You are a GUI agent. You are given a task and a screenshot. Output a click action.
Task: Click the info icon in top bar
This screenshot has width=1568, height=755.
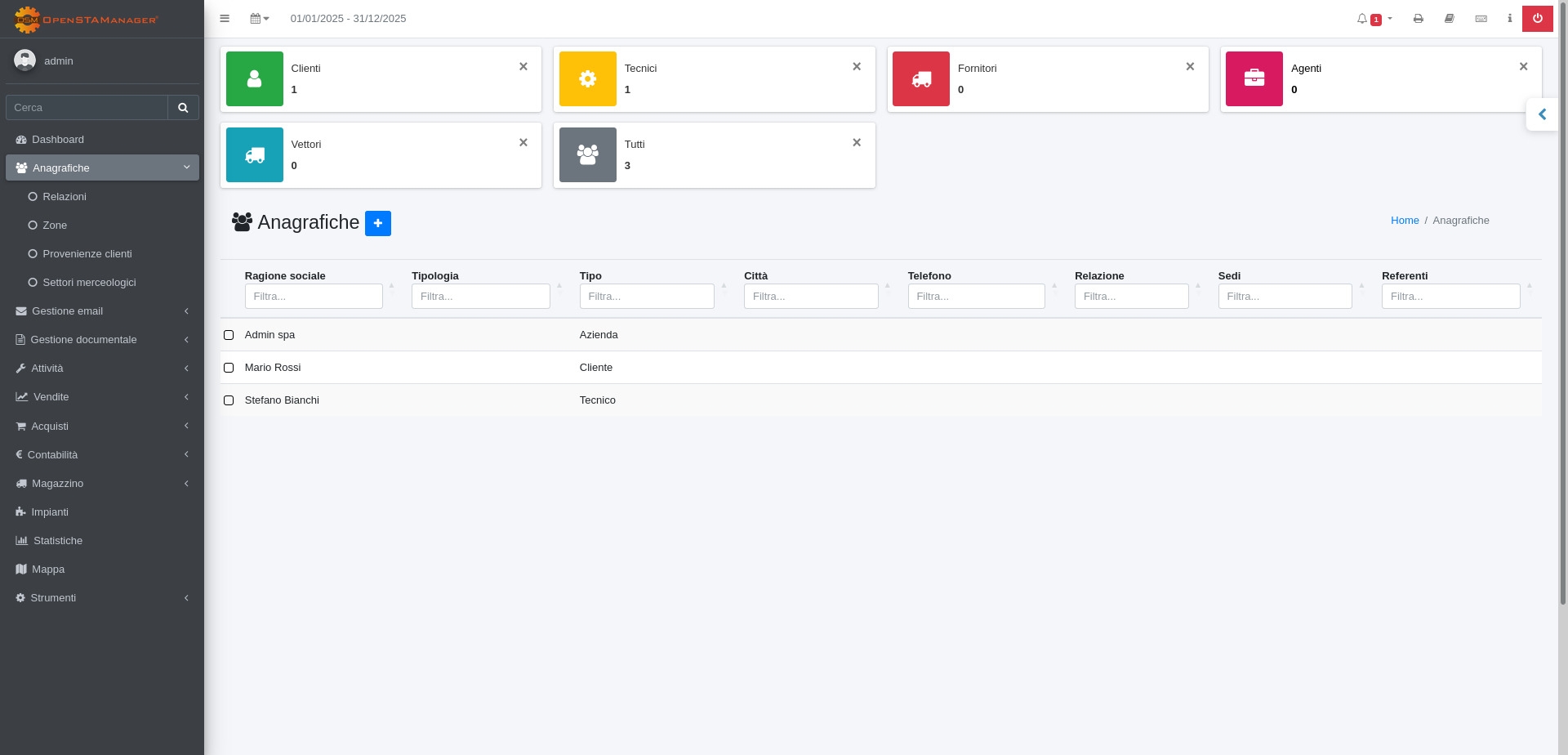(x=1509, y=19)
